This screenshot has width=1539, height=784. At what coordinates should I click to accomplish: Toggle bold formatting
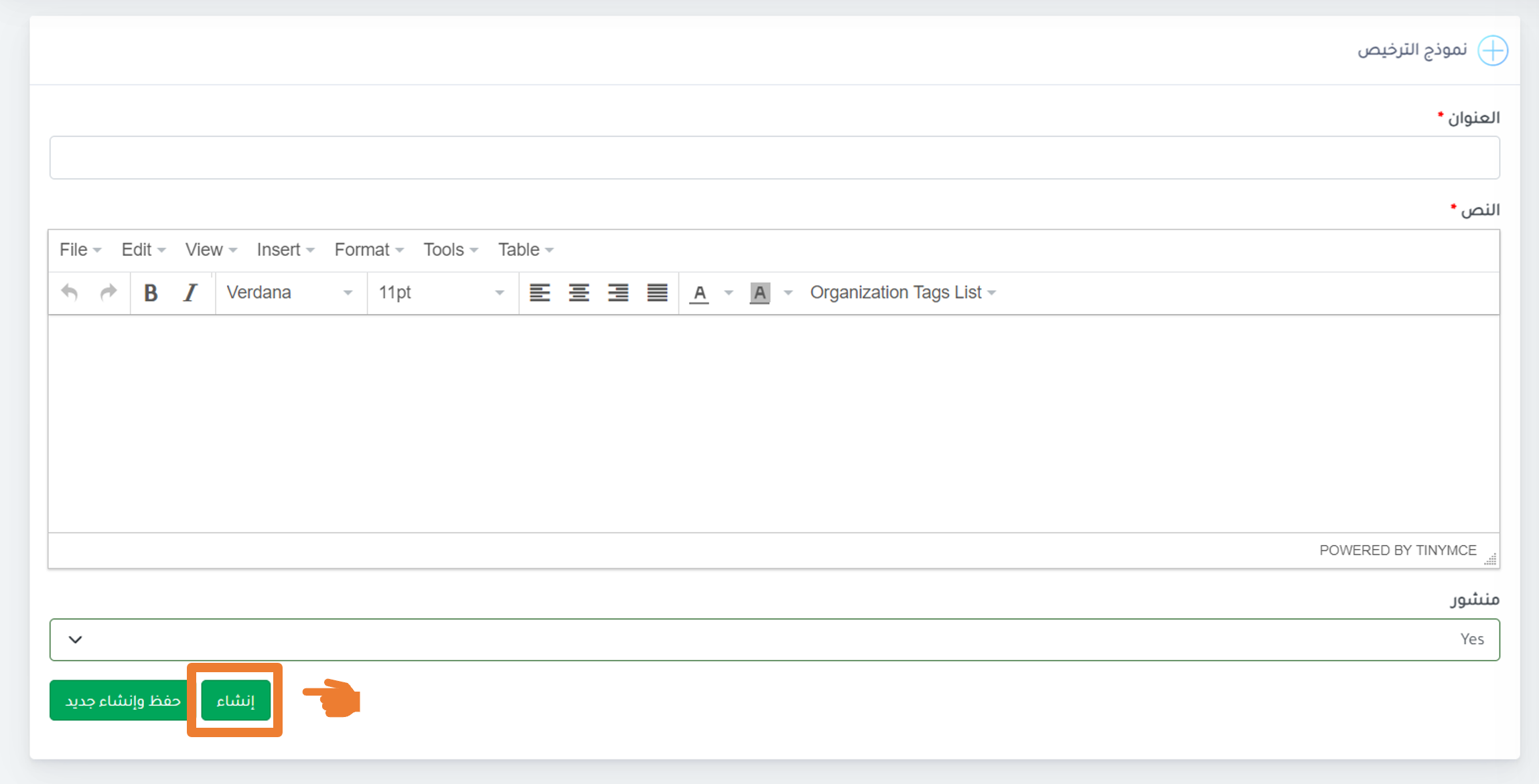[151, 293]
